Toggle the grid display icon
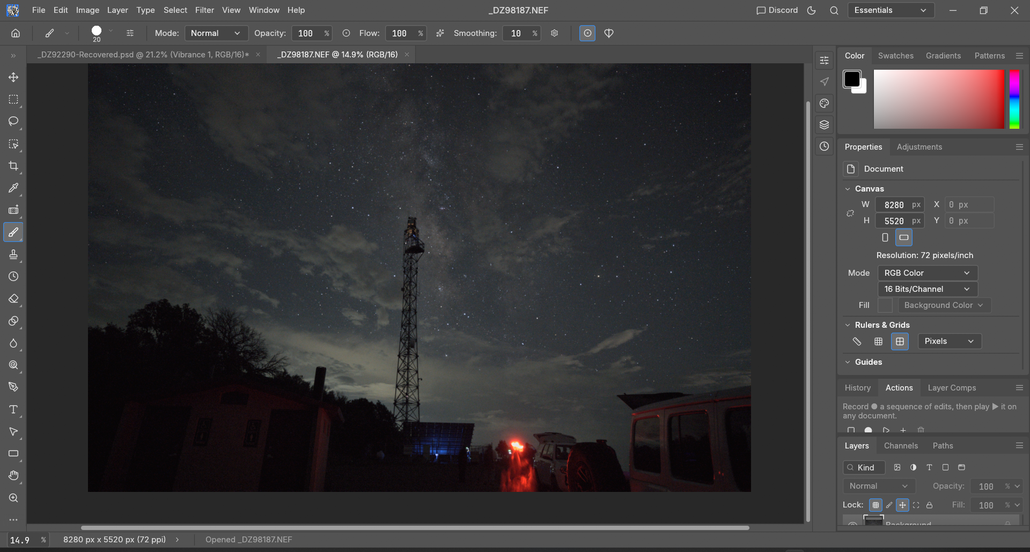The image size is (1030, 552). tap(878, 341)
